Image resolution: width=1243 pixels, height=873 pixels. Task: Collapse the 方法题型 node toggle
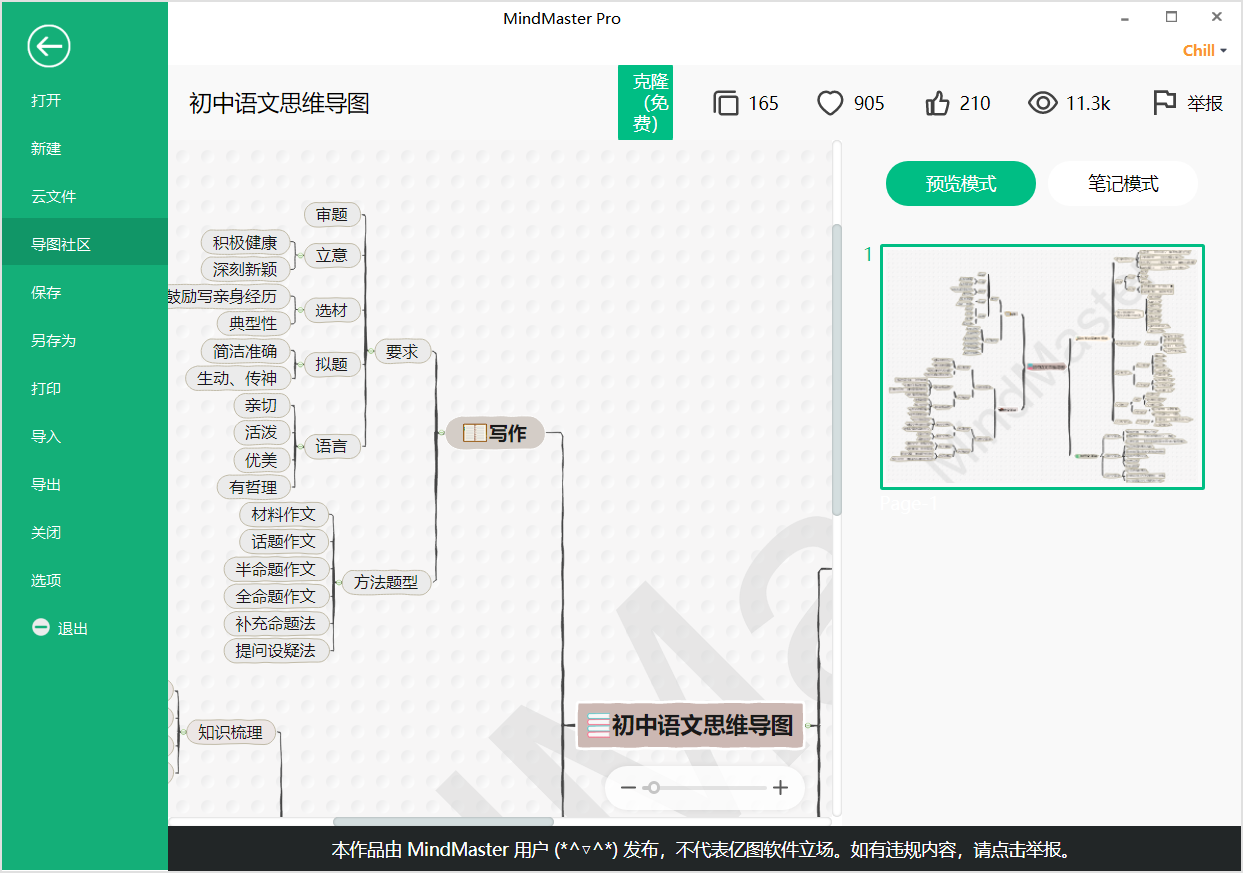pos(339,582)
